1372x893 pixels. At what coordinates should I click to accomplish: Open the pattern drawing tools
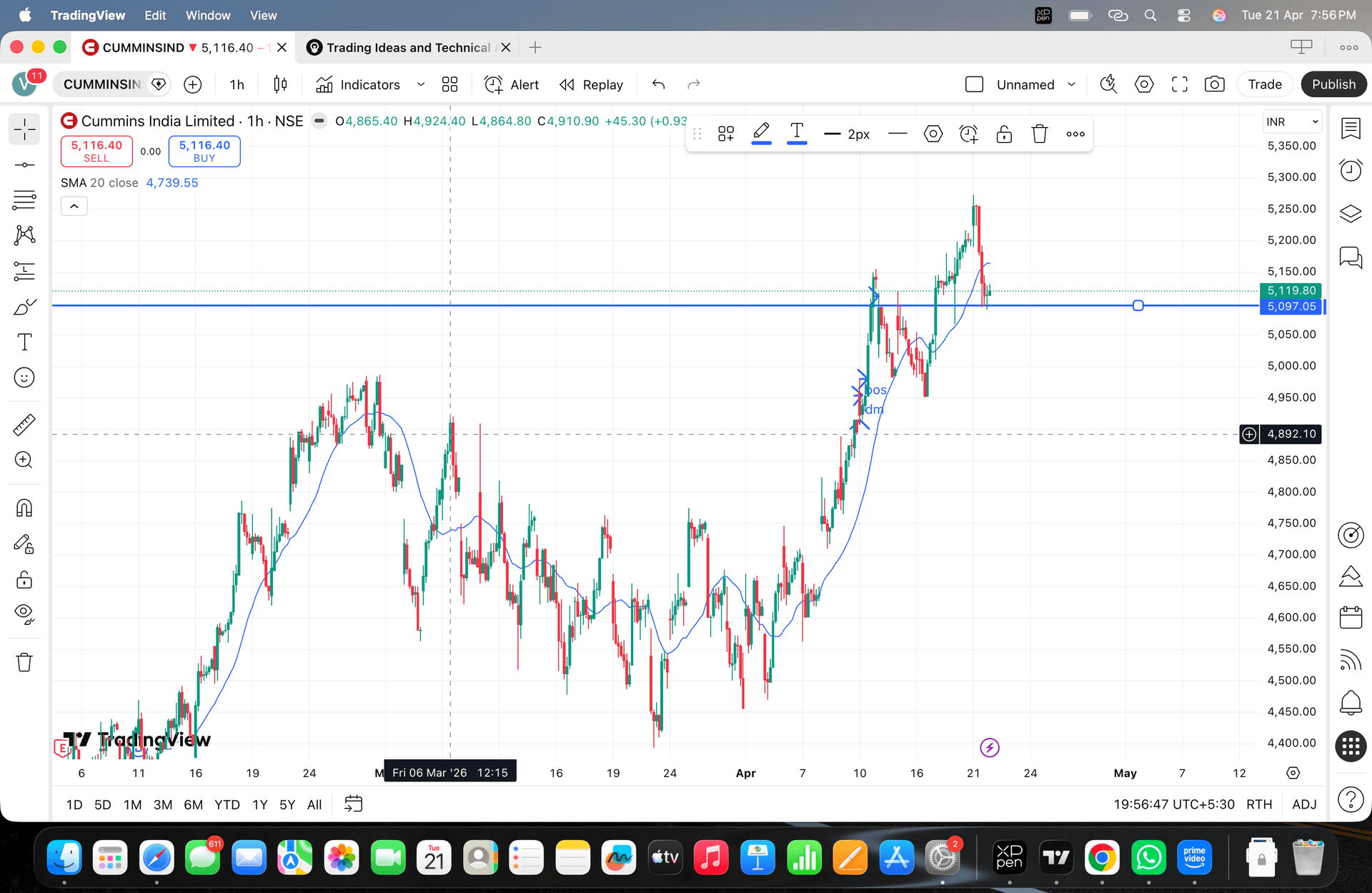[24, 235]
